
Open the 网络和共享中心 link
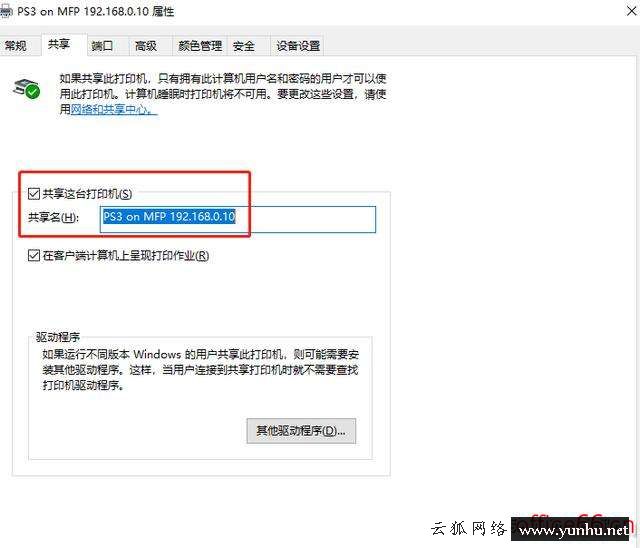click(113, 109)
